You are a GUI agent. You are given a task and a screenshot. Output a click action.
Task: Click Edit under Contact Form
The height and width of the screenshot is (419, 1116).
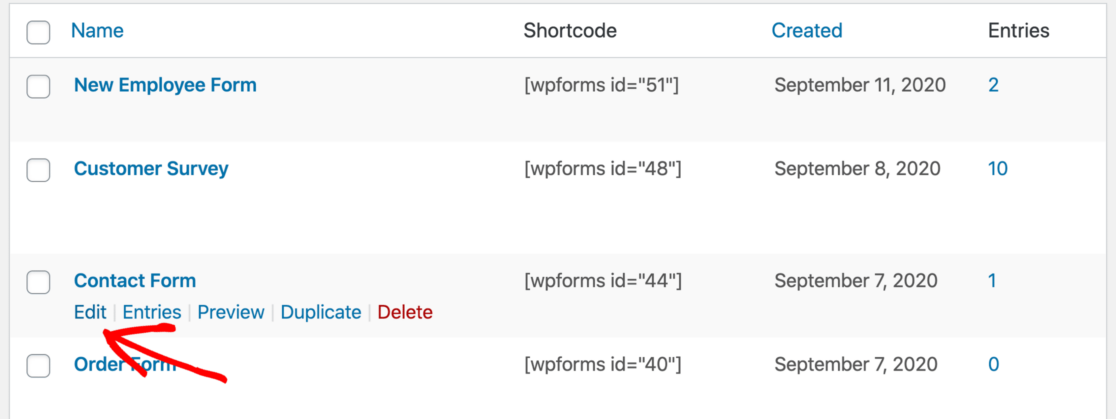coord(90,312)
